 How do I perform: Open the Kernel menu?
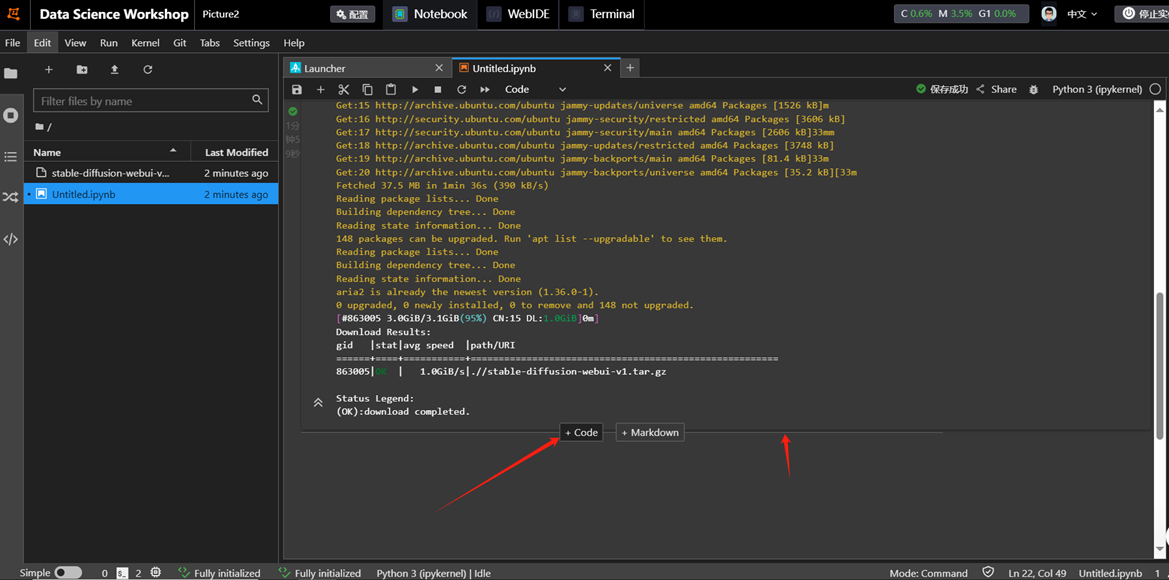click(145, 43)
